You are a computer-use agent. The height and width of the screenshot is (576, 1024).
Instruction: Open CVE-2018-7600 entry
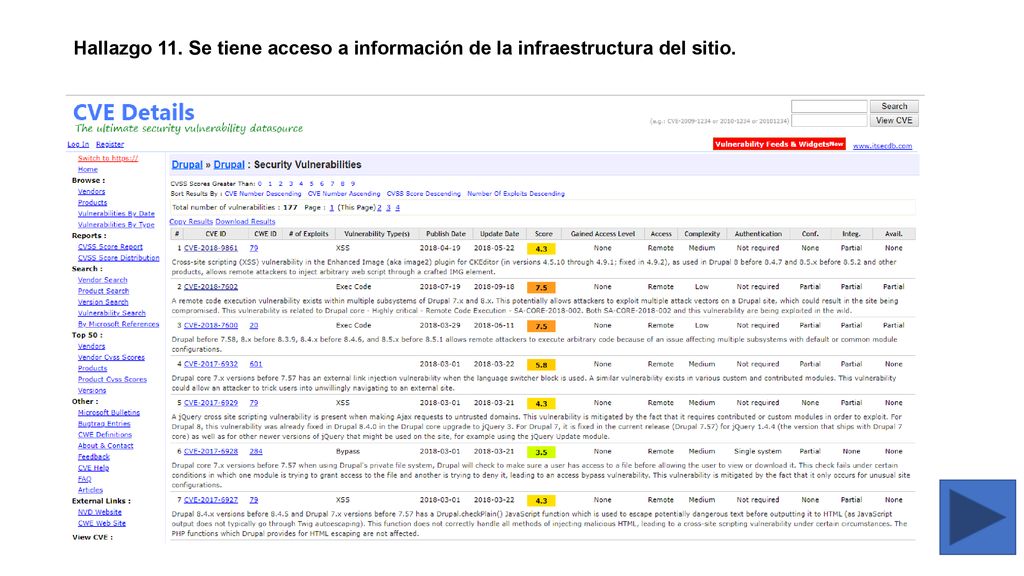point(211,325)
